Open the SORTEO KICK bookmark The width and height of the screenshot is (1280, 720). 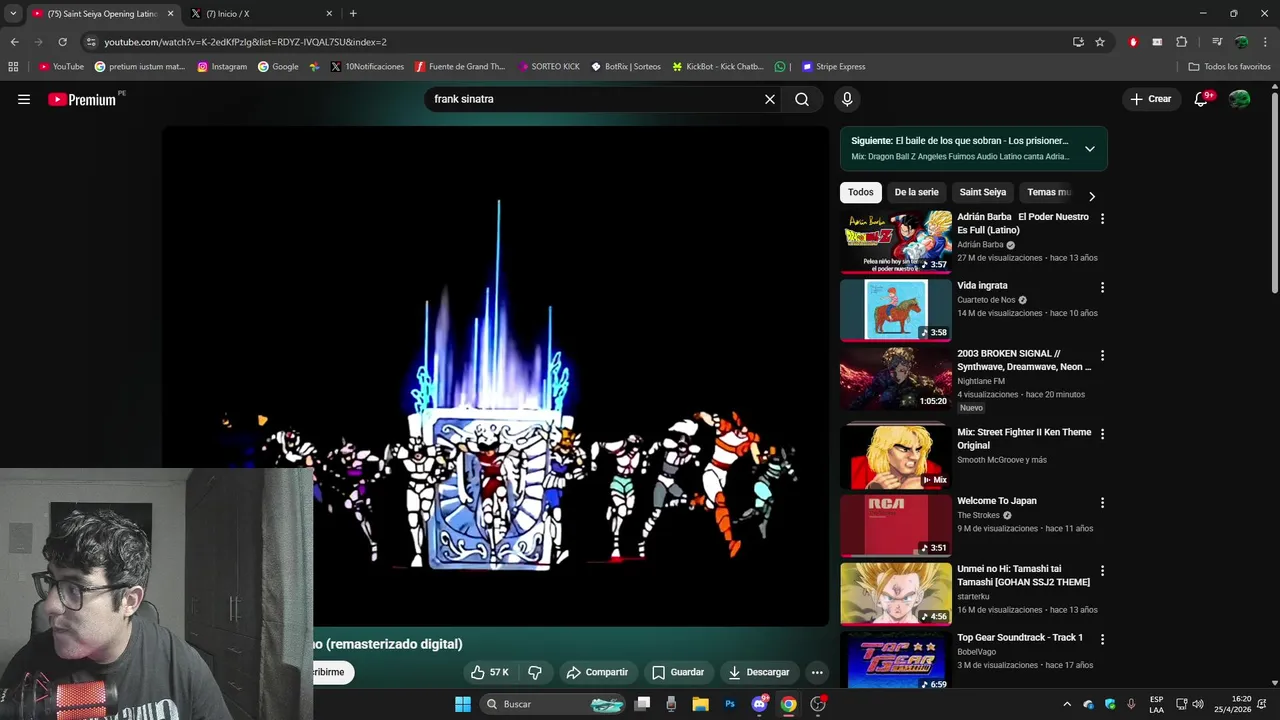[x=549, y=67]
